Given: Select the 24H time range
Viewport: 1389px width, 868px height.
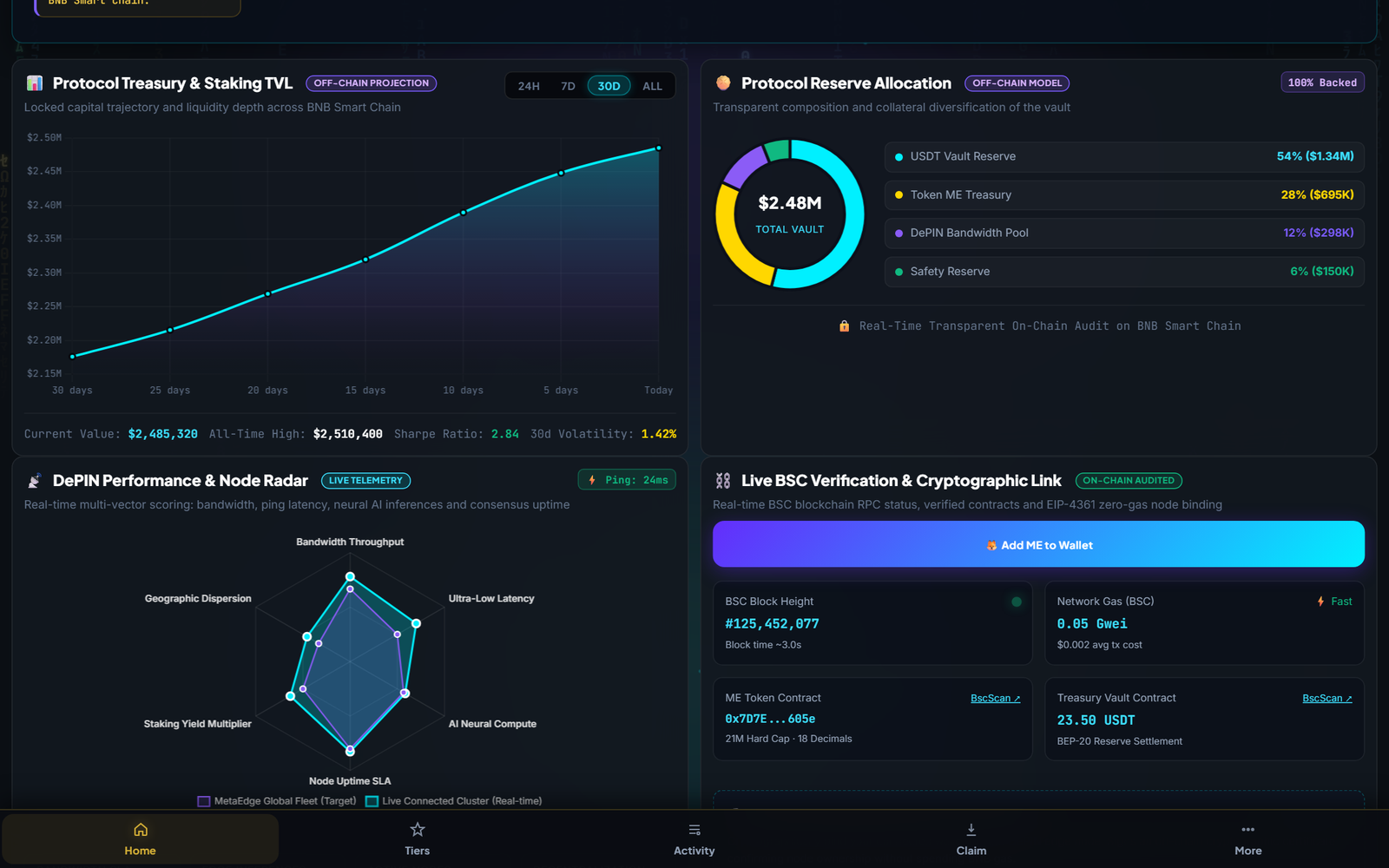Looking at the screenshot, I should click(529, 86).
